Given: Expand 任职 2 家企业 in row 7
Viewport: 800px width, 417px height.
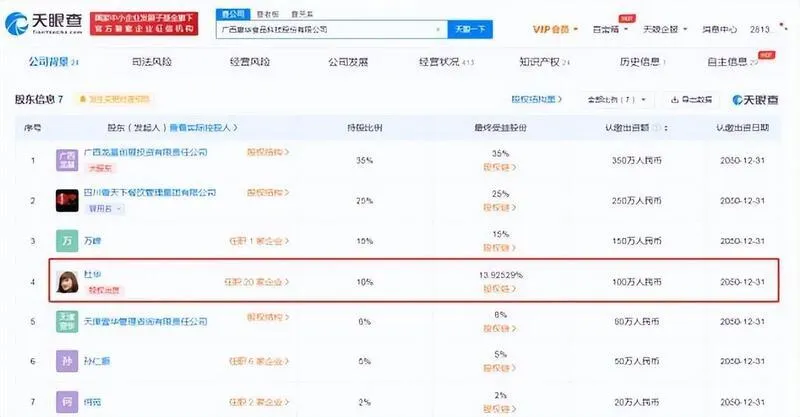Looking at the screenshot, I should point(259,402).
